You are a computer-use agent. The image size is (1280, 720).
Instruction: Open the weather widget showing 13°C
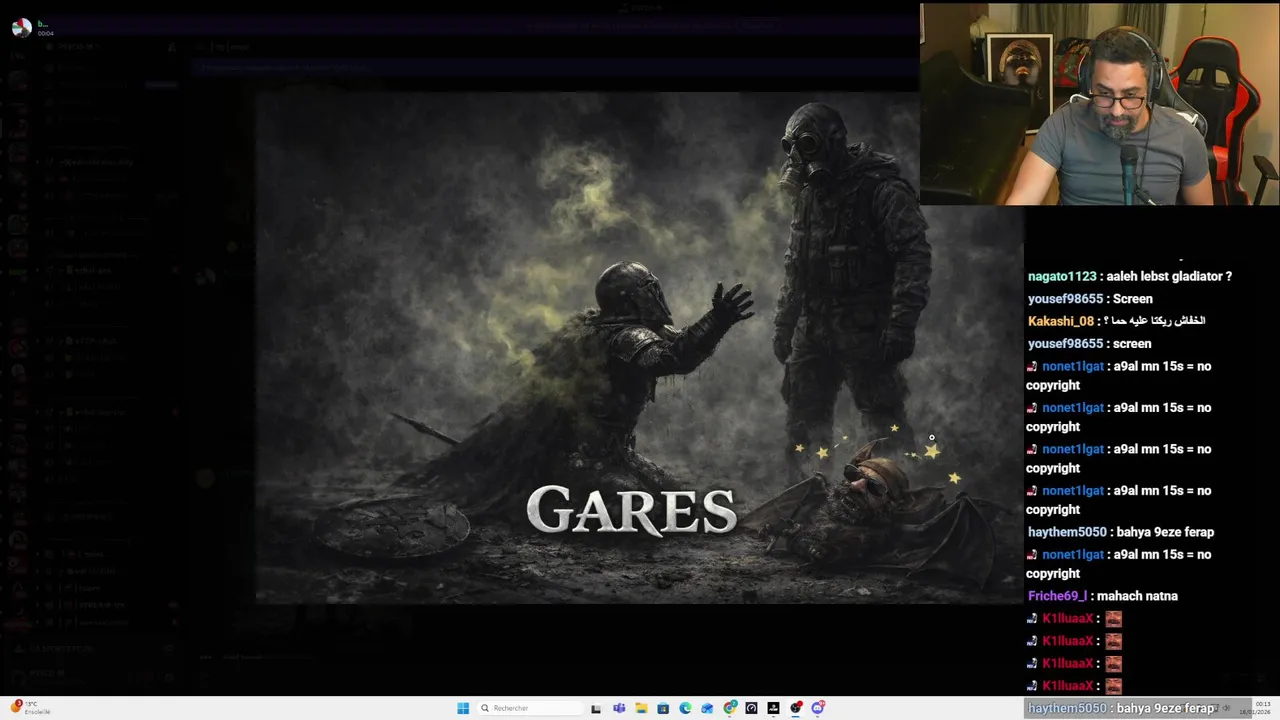coord(30,708)
